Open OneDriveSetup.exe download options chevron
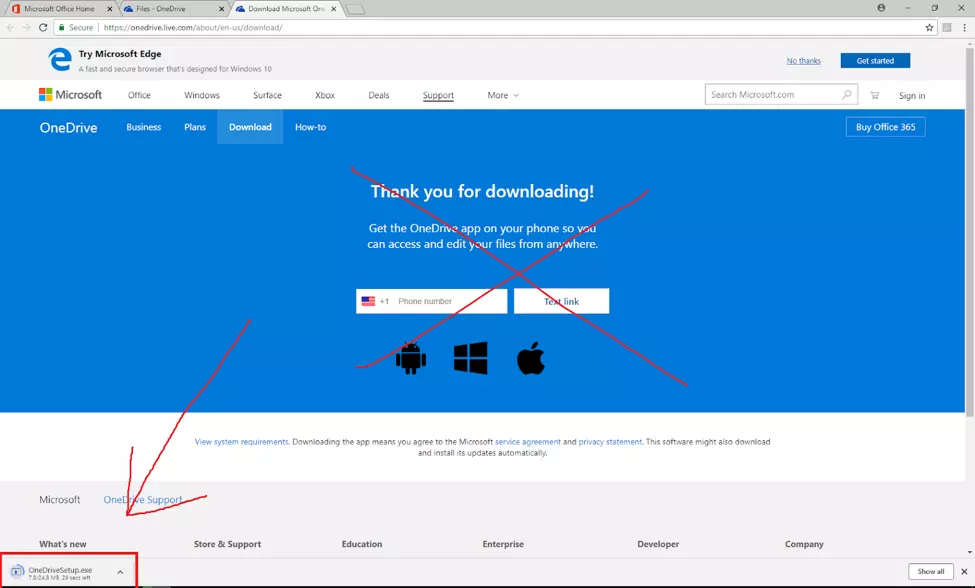The height and width of the screenshot is (588, 975). [x=120, y=572]
